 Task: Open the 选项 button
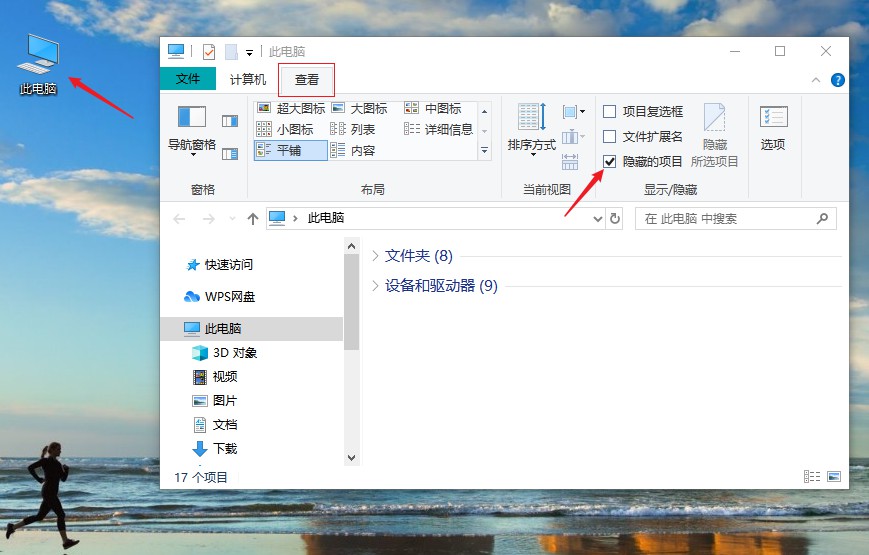[773, 128]
